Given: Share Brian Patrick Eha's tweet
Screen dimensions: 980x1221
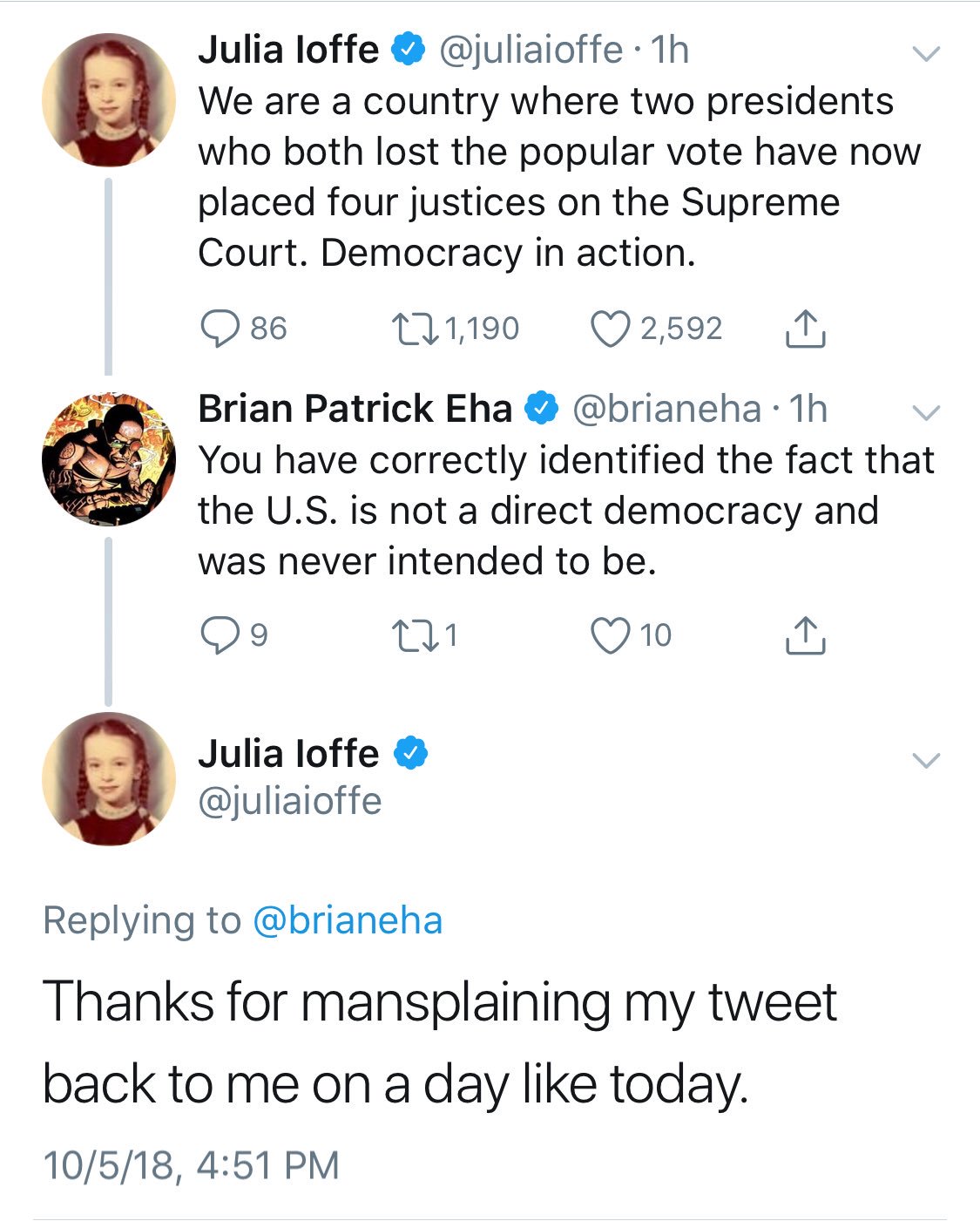Looking at the screenshot, I should [x=805, y=635].
